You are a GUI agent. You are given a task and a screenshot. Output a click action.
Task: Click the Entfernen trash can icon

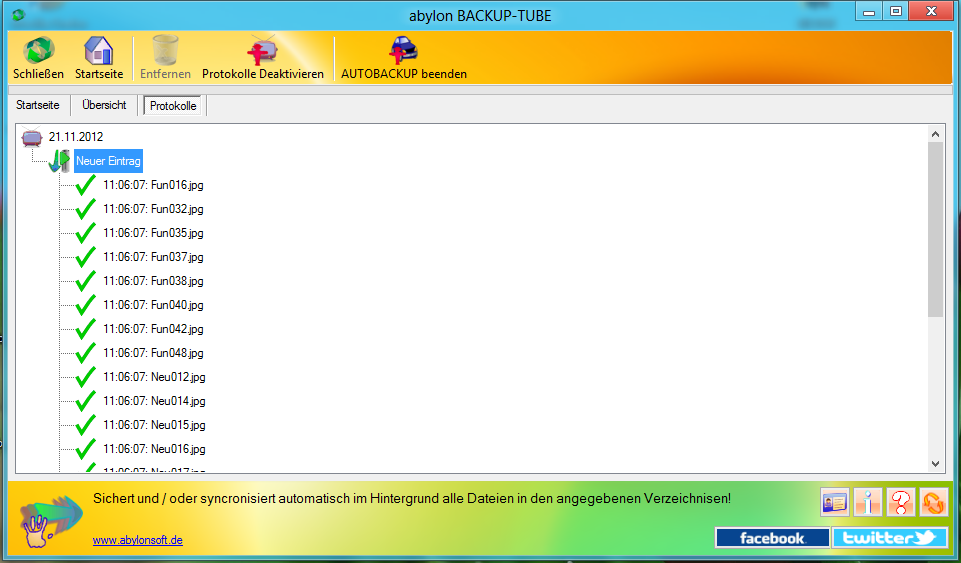click(x=165, y=50)
